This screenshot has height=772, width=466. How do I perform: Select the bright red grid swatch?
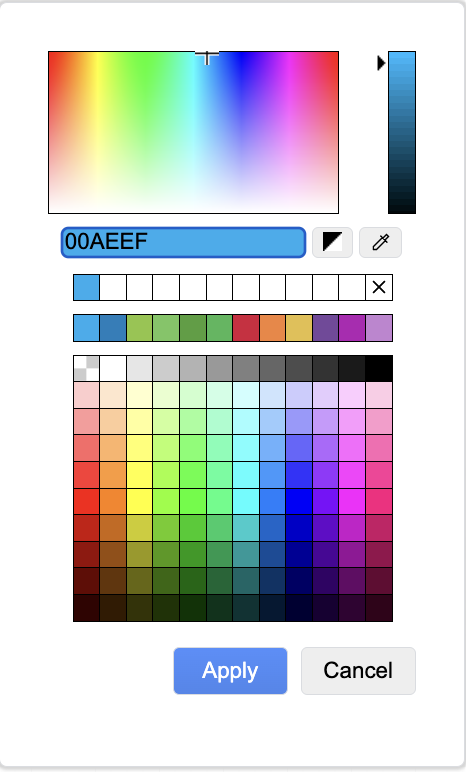(87, 501)
